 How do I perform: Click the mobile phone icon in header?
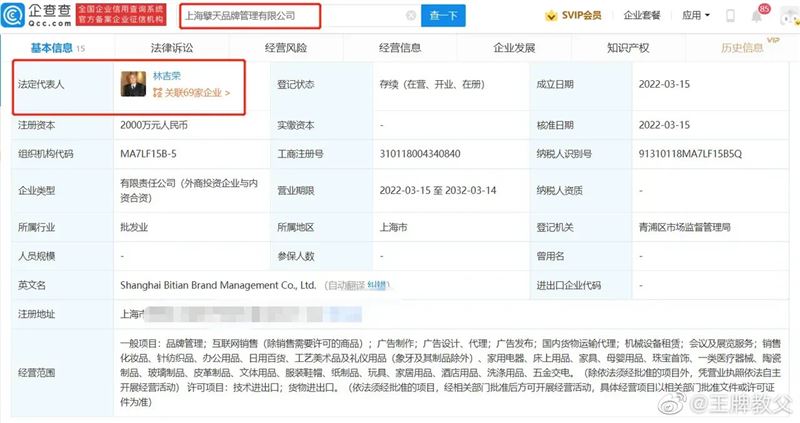tap(730, 16)
